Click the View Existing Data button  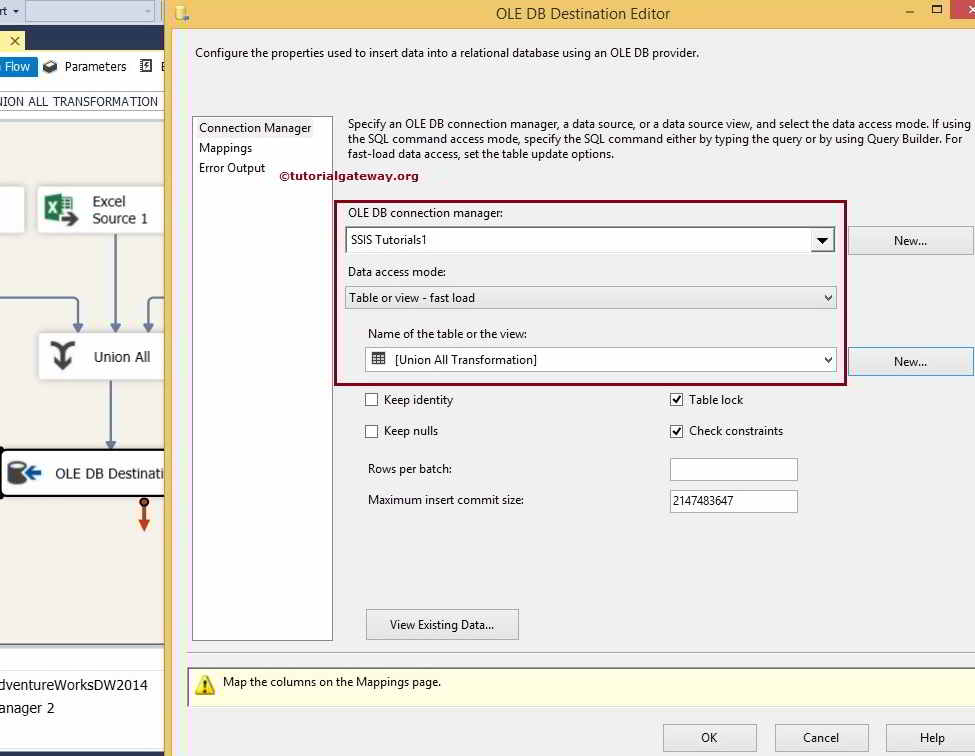[442, 624]
